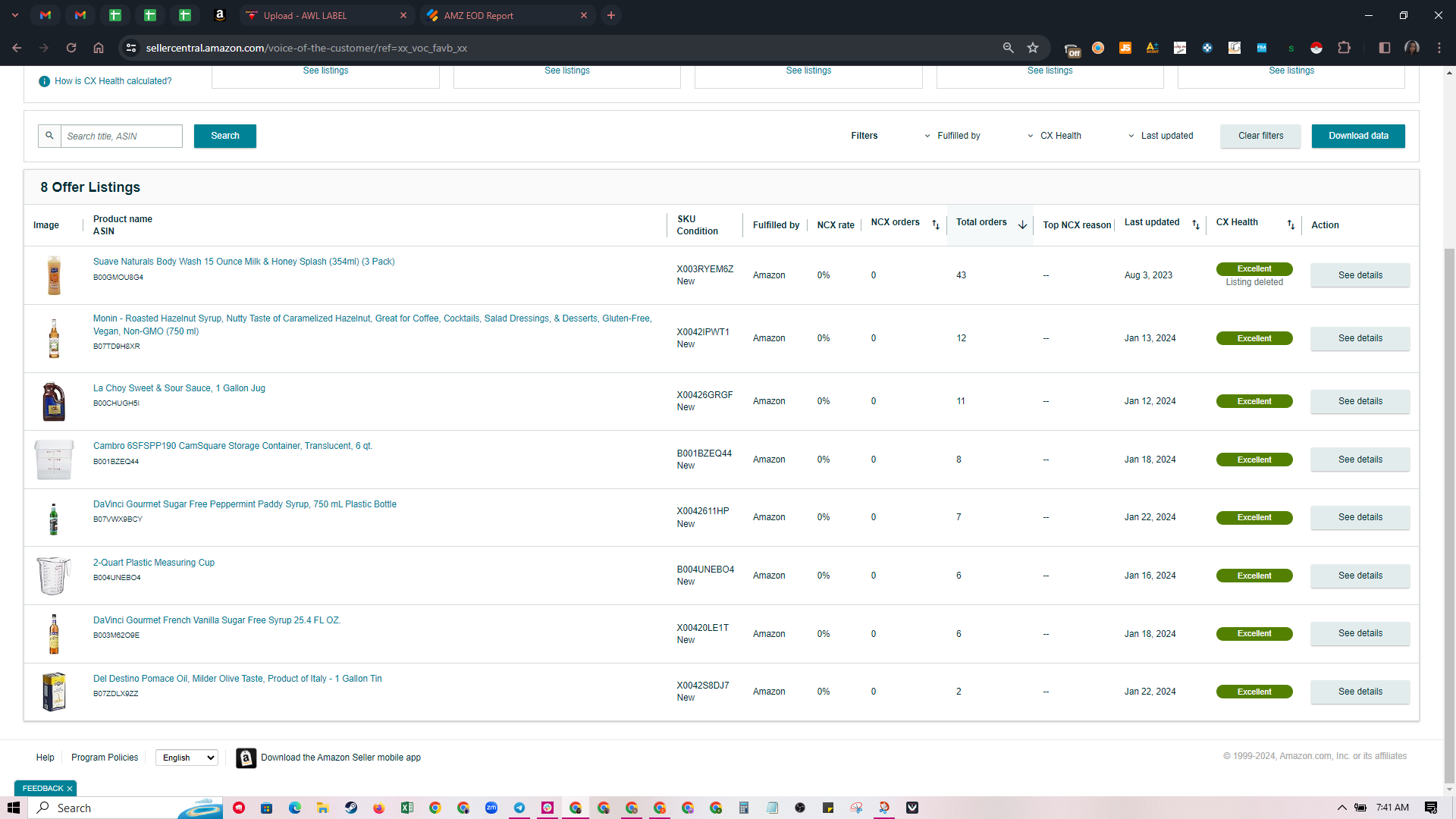Open the zoom magnifier in address bar

[1008, 48]
